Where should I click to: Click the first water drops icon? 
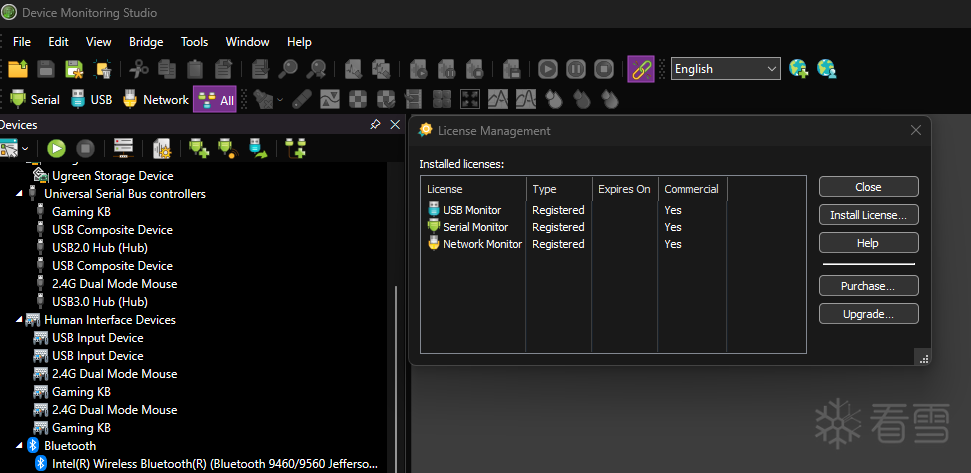coord(554,99)
